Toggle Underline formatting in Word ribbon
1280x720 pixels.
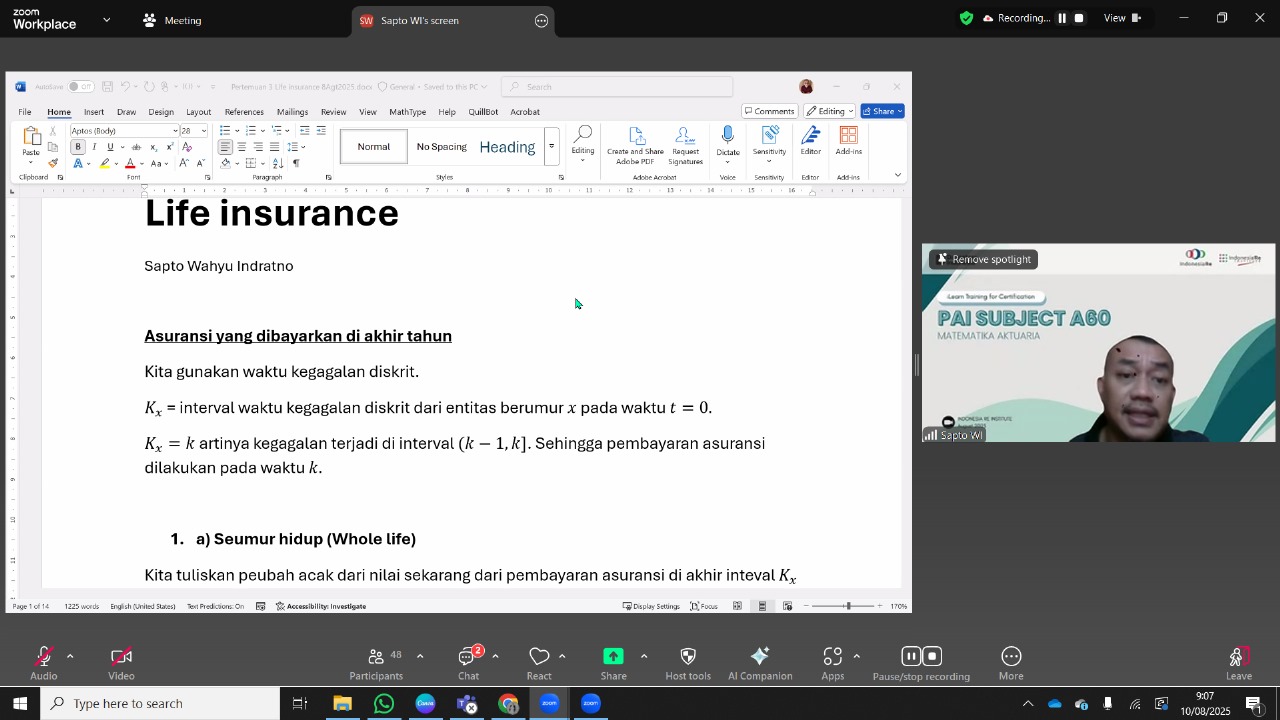click(110, 147)
